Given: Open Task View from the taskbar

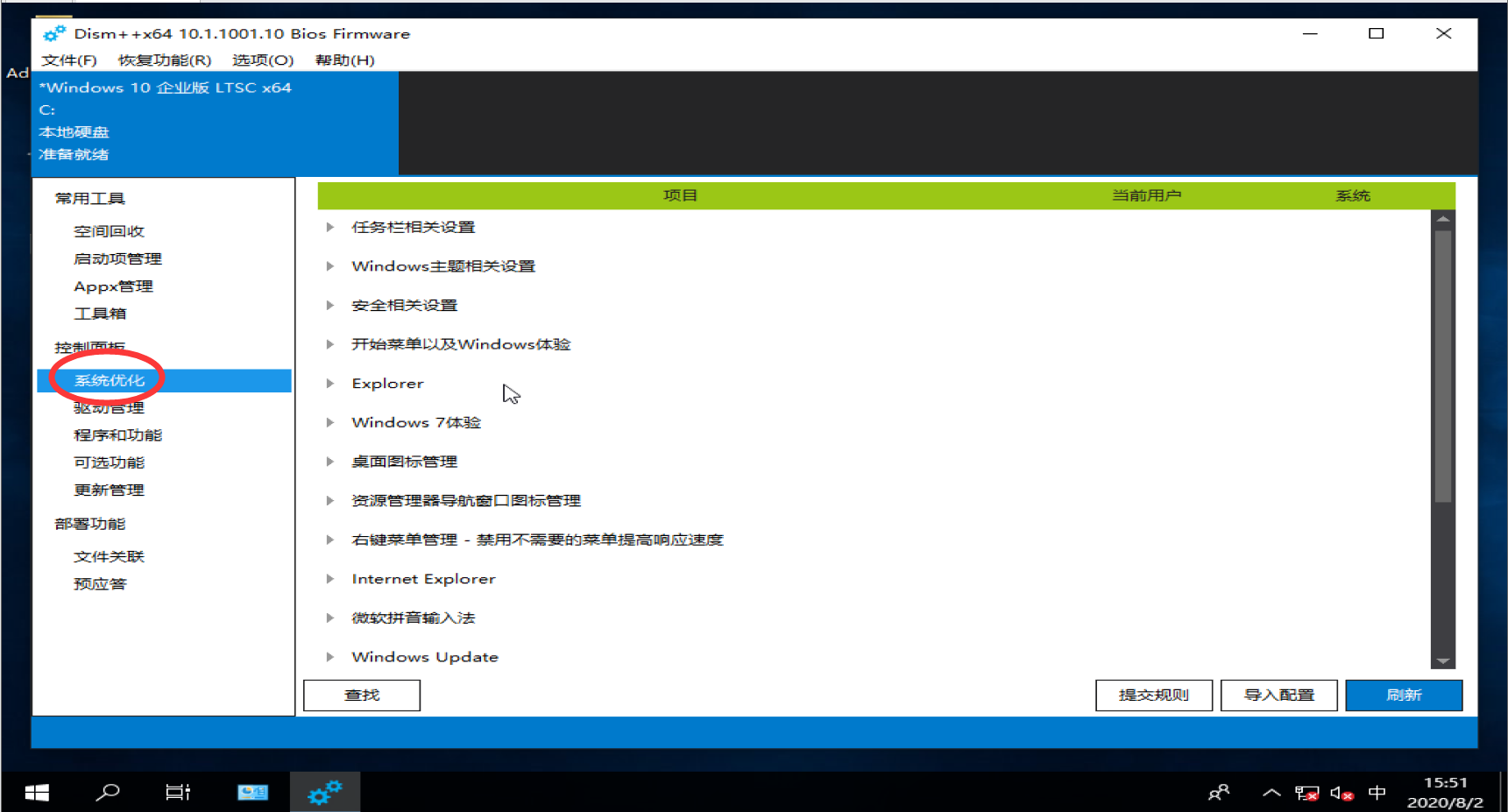Looking at the screenshot, I should 178,793.
